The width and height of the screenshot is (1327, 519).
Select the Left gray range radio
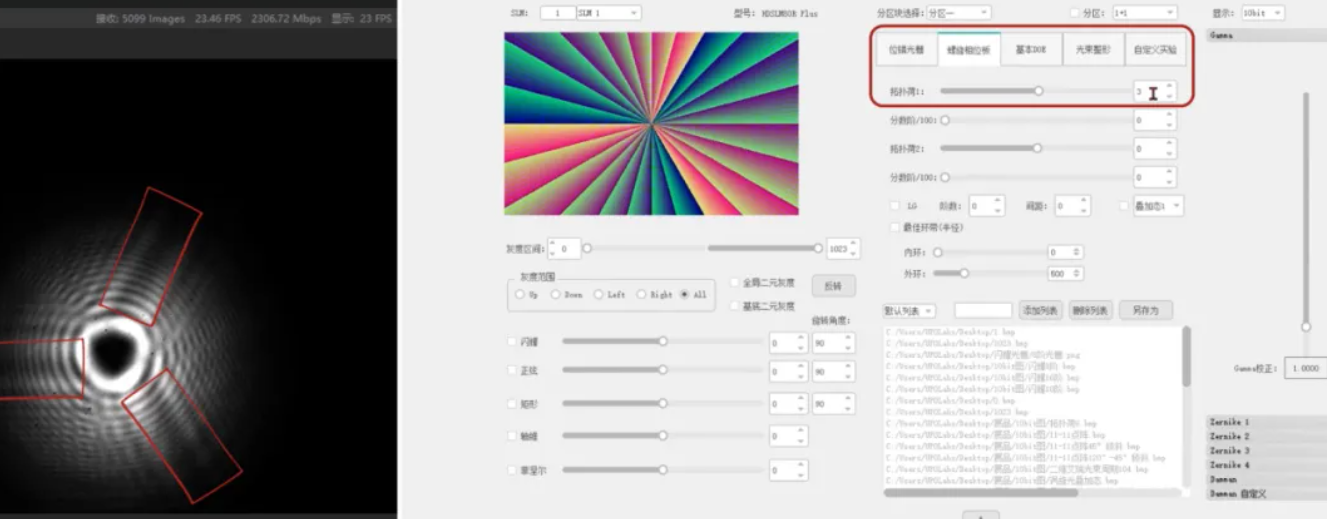click(598, 295)
